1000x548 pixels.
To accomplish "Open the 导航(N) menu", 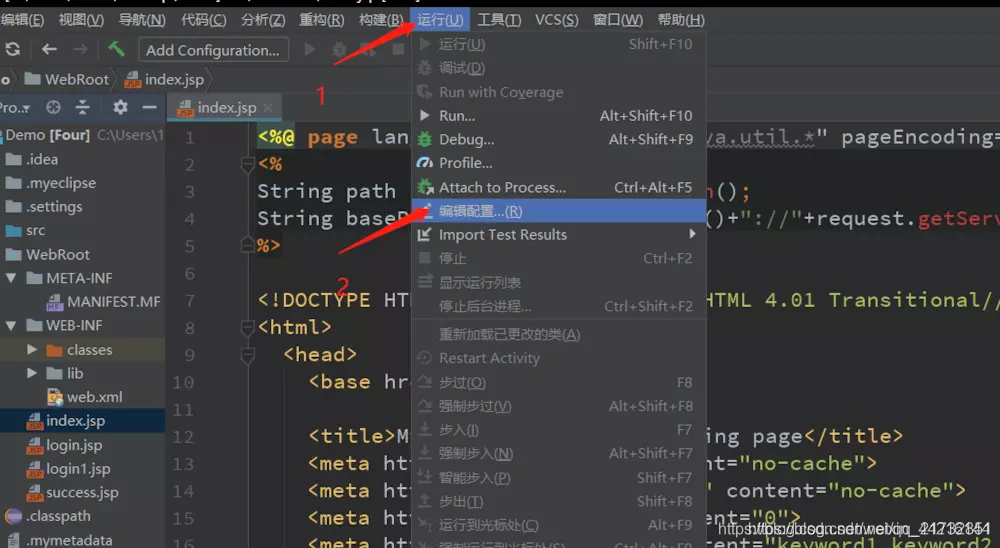I will [x=142, y=20].
